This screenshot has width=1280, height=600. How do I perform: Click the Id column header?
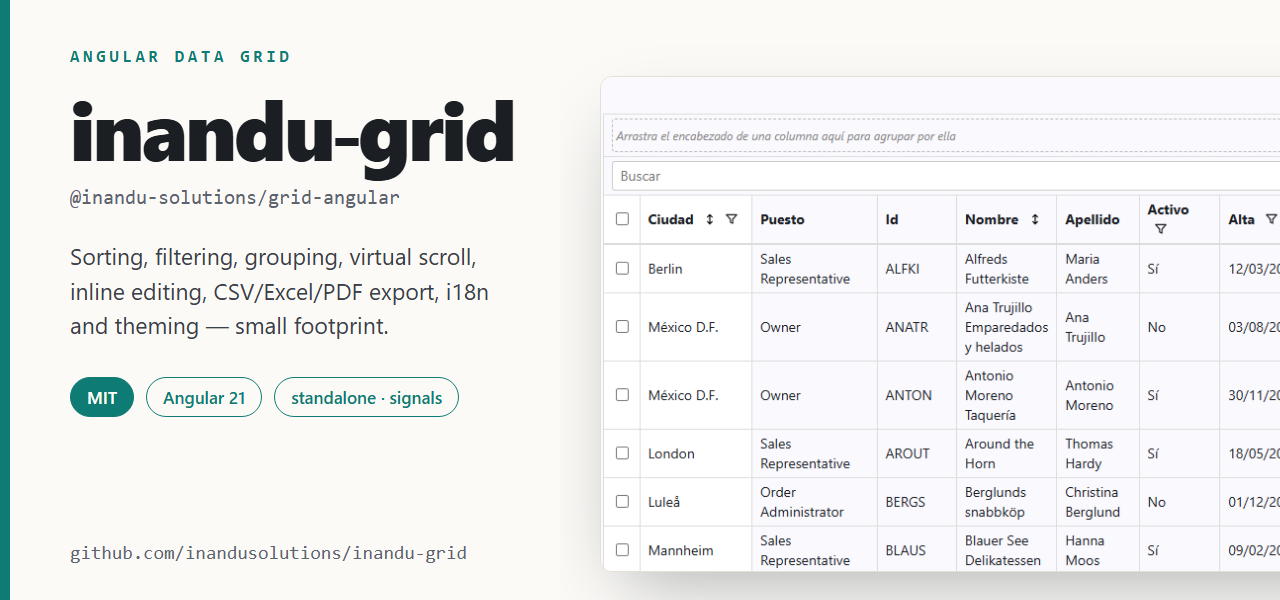(x=917, y=219)
